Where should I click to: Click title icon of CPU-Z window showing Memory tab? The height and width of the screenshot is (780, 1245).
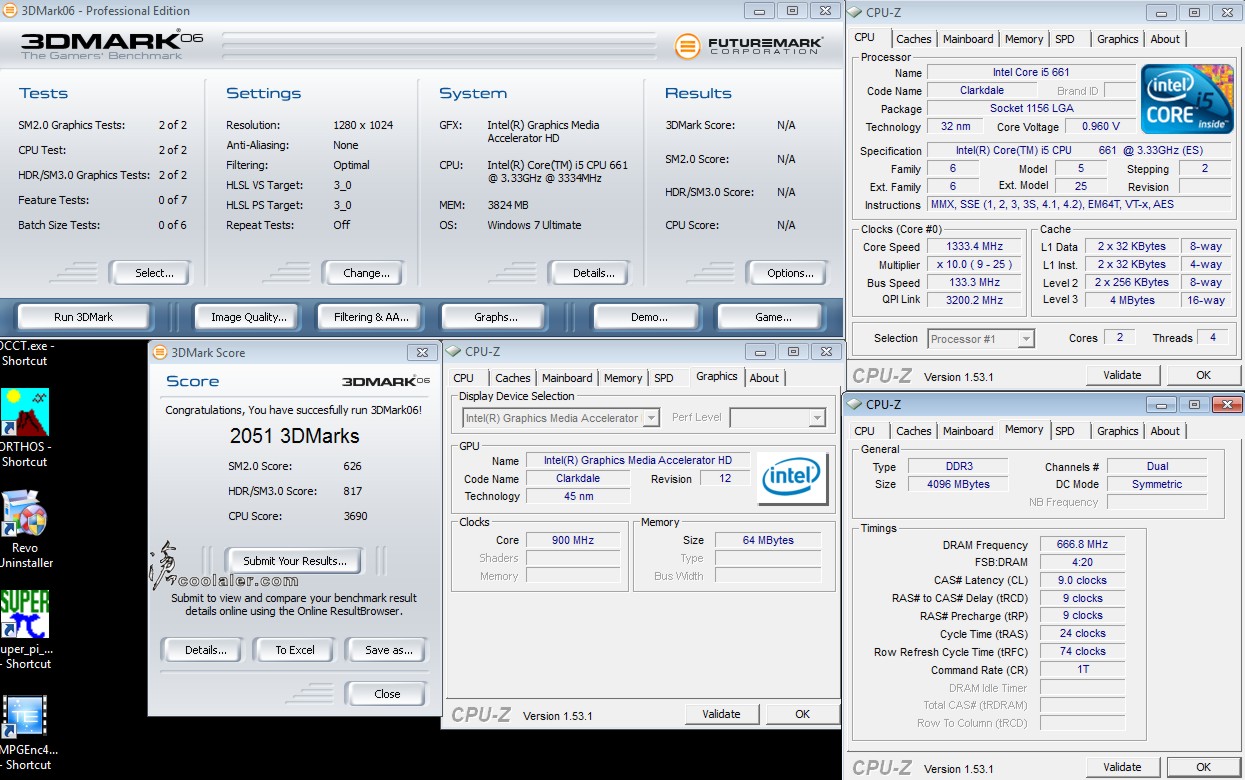(856, 404)
